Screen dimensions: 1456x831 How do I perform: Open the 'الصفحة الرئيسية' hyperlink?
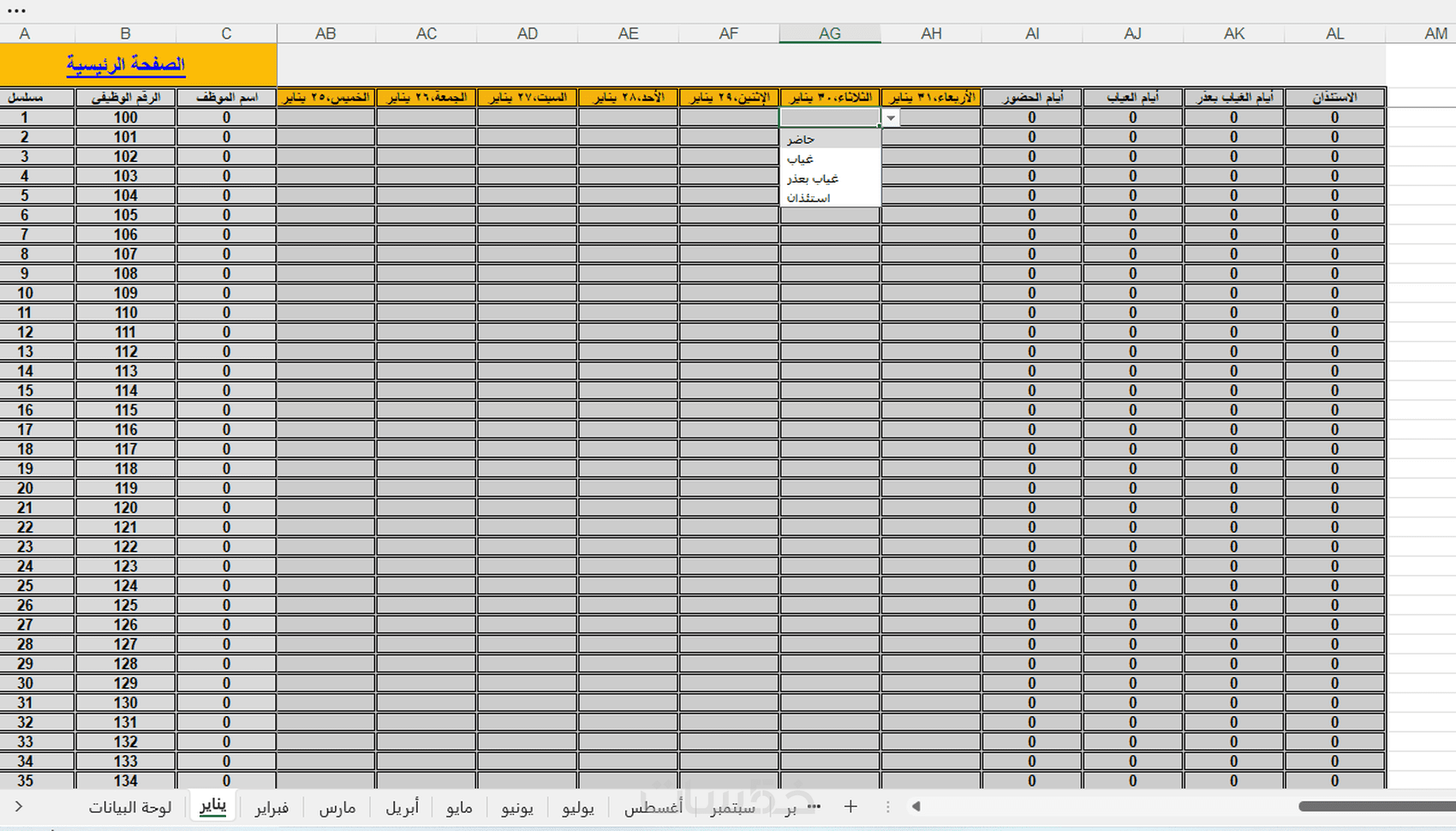126,64
